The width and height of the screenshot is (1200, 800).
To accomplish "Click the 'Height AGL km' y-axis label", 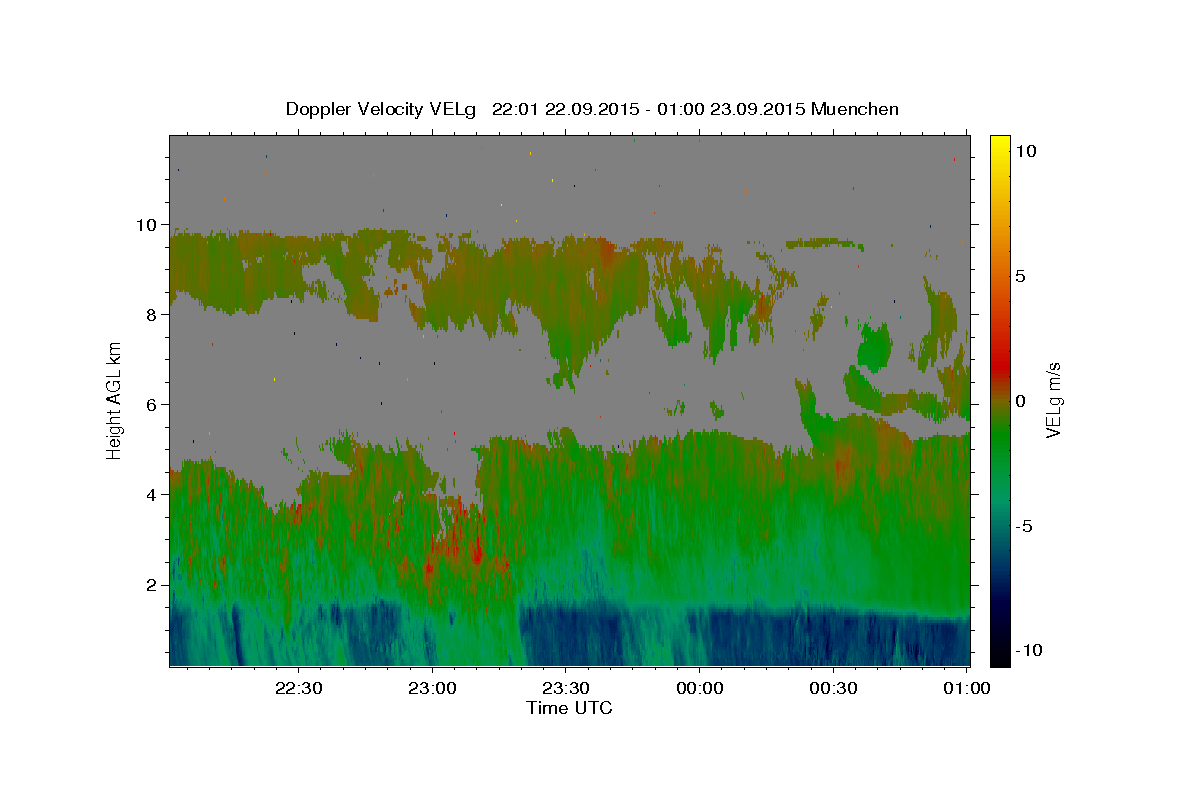I will 115,400.
